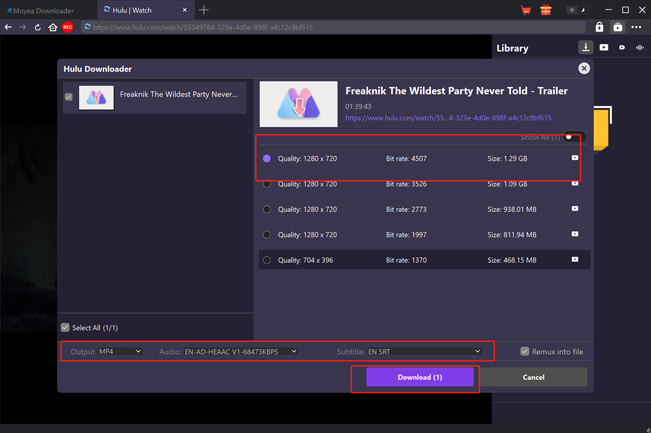The width and height of the screenshot is (651, 433).
Task: Open the Subtitle EN SRT dropdown
Action: click(424, 352)
